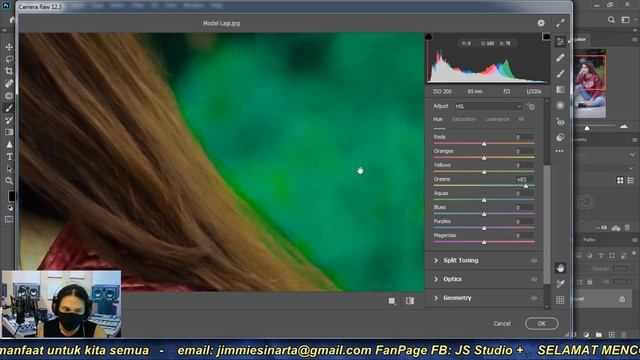Click the 'ISO 200' exposure info text
The width and height of the screenshot is (640, 360).
442,92
